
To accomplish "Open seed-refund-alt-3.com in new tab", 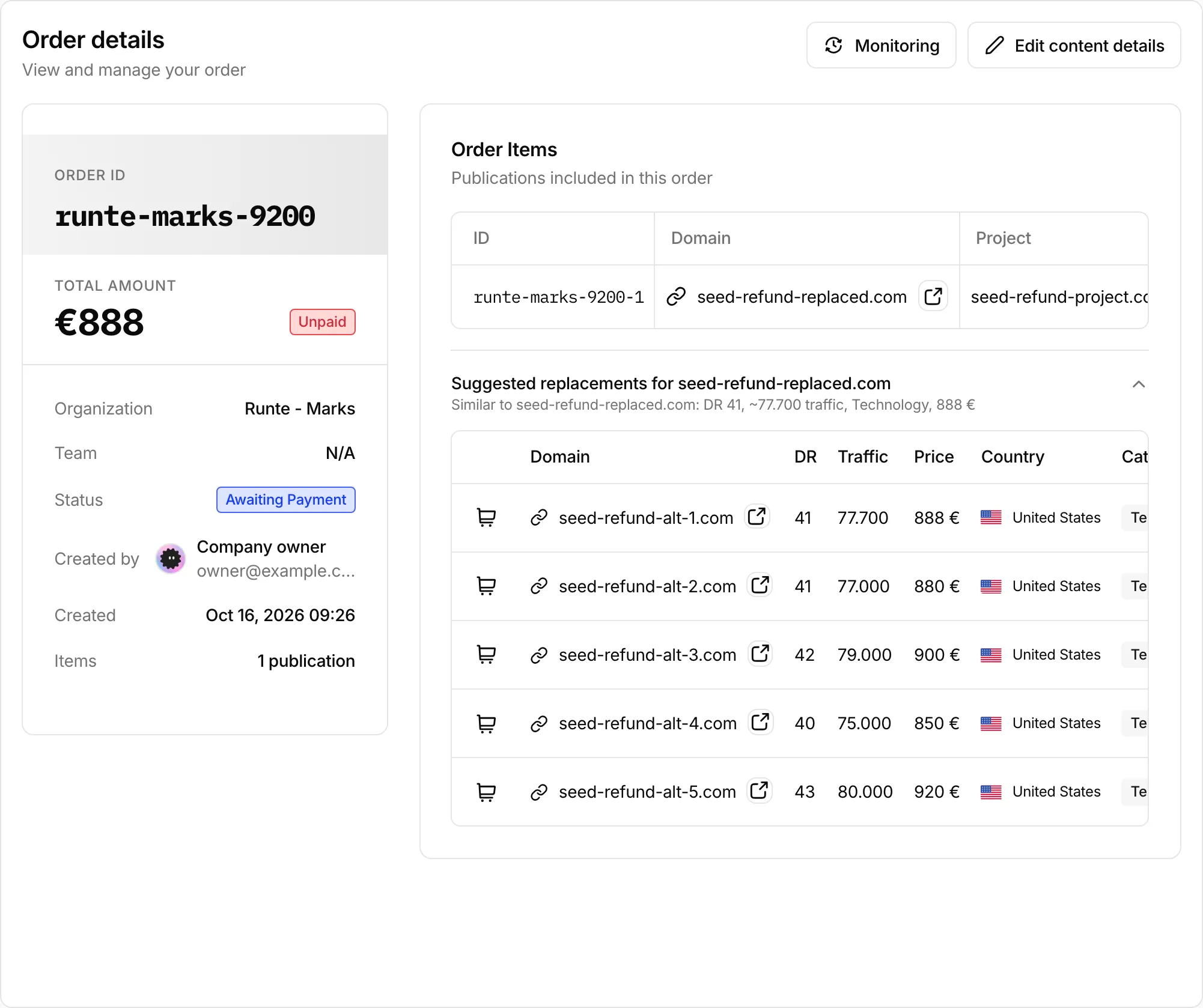I will point(760,653).
